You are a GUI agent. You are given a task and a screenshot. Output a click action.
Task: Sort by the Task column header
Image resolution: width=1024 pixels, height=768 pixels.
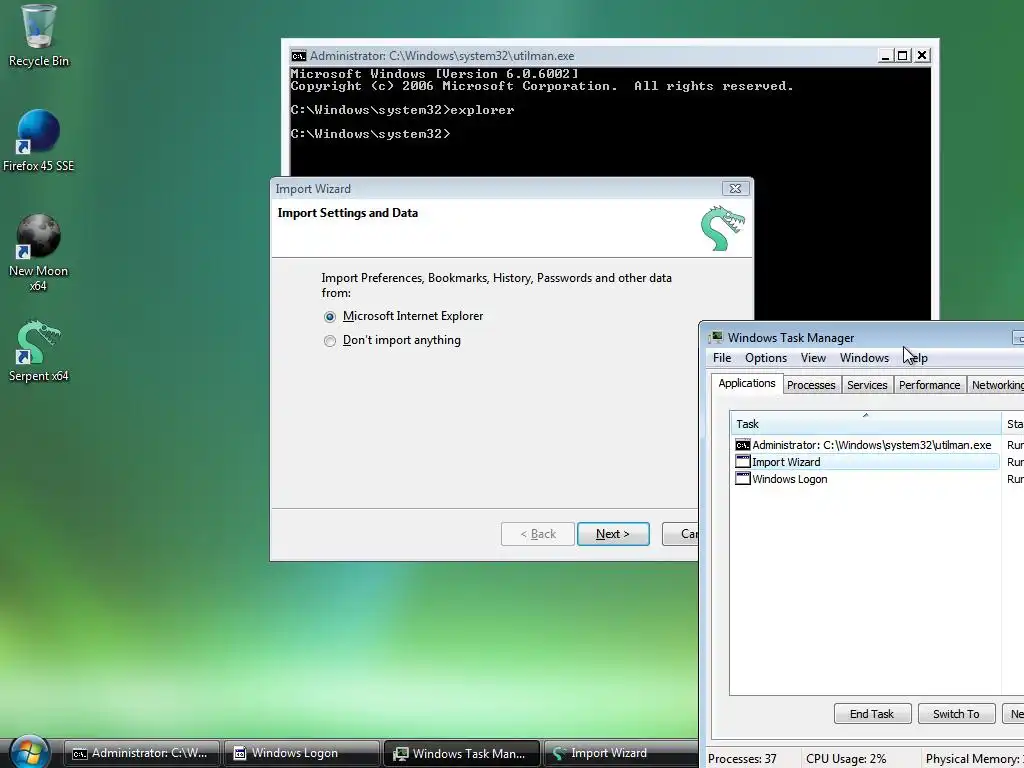coord(865,423)
